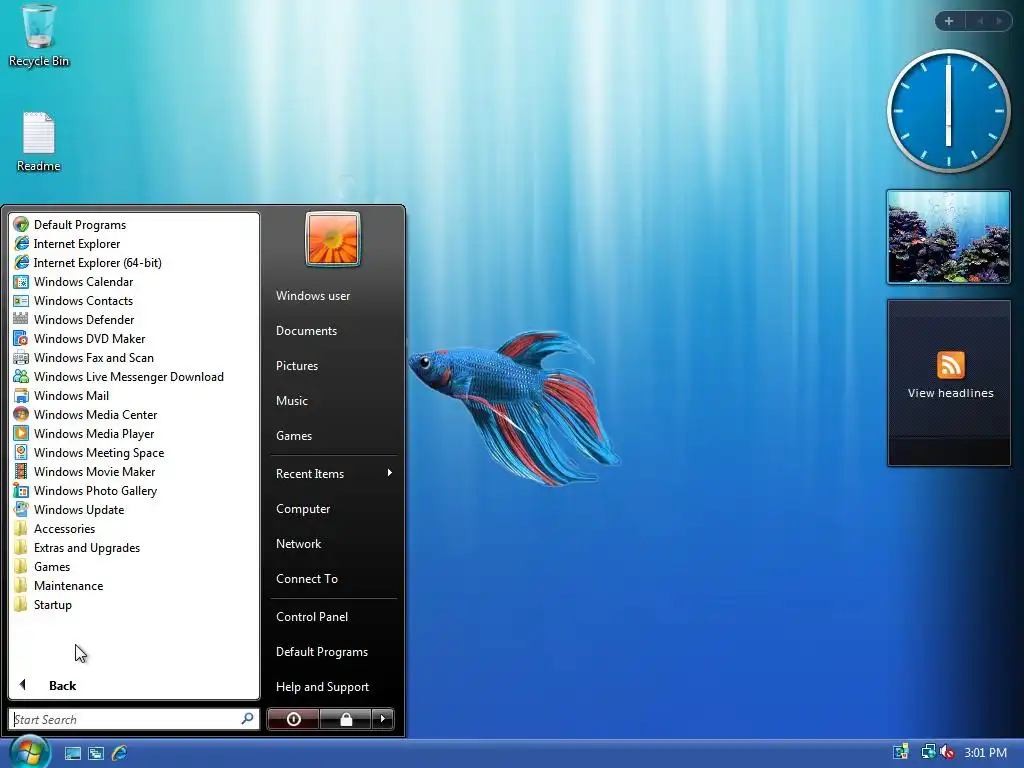The image size is (1024, 768).
Task: Click the power sleep button
Action: coord(293,719)
